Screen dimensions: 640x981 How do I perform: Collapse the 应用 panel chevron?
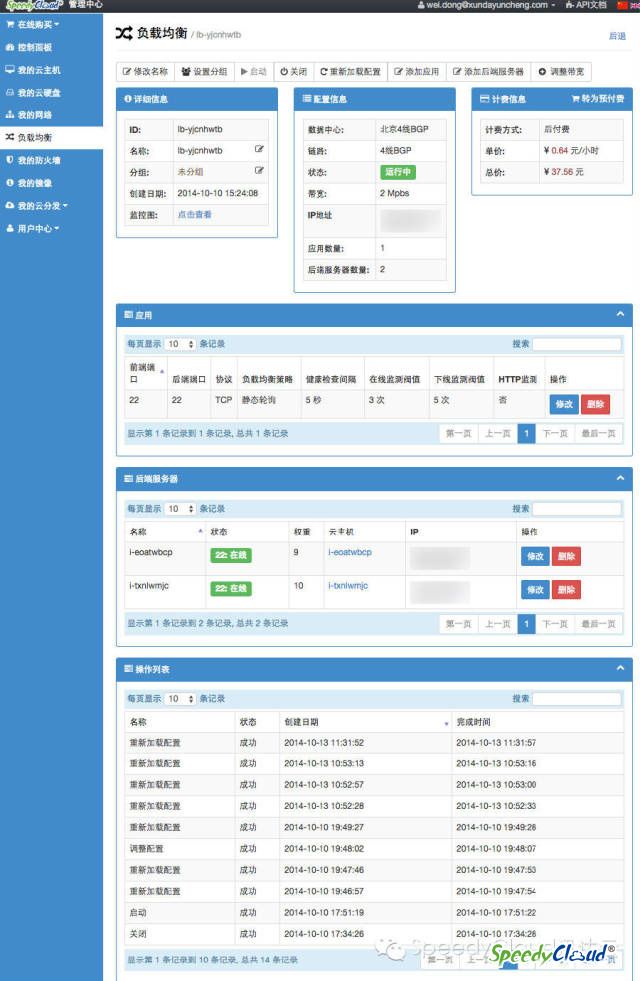point(620,314)
